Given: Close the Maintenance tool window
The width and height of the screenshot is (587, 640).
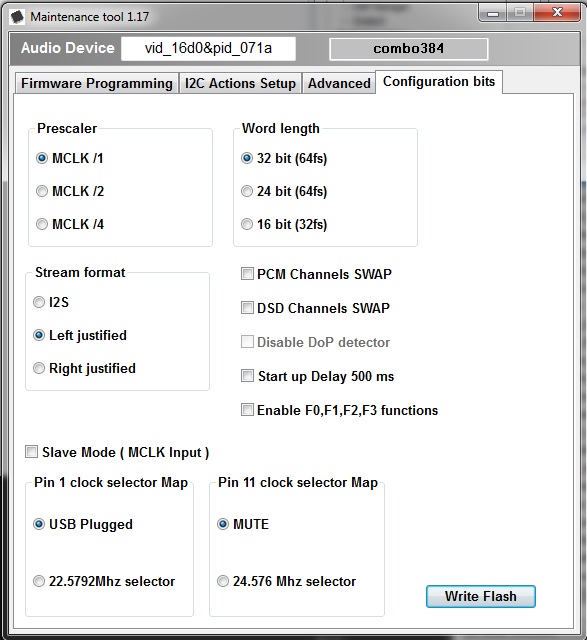Looking at the screenshot, I should point(557,13).
